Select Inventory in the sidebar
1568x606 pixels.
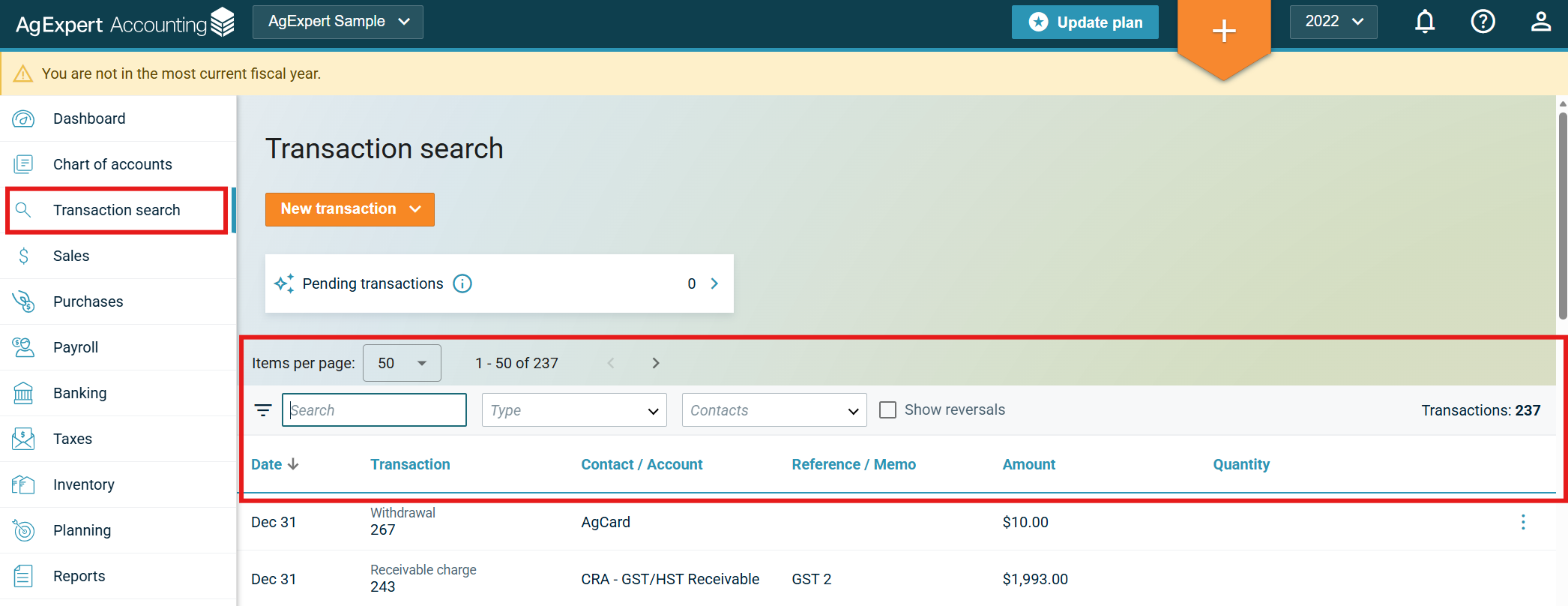[118, 484]
